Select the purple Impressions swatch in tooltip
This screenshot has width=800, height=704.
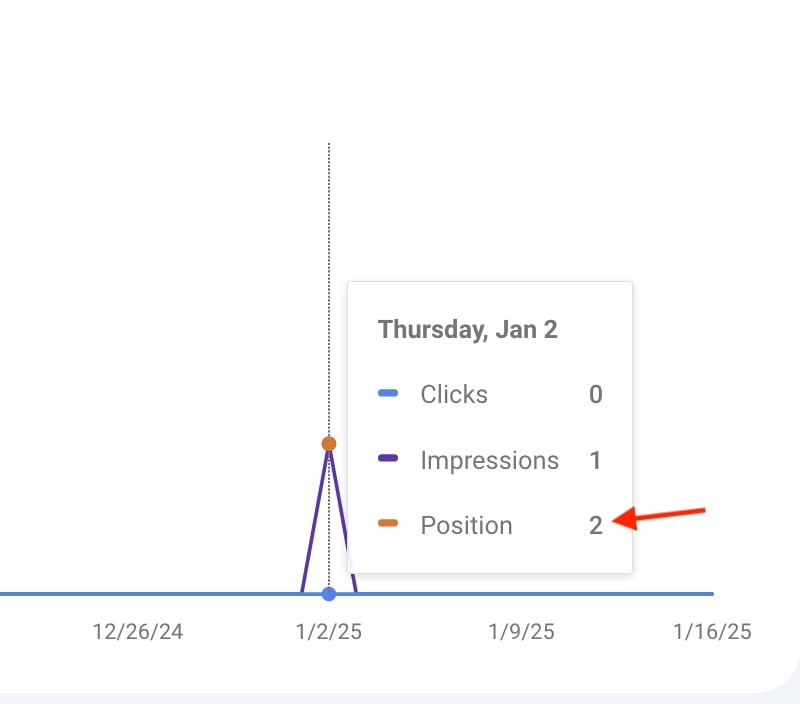point(388,459)
